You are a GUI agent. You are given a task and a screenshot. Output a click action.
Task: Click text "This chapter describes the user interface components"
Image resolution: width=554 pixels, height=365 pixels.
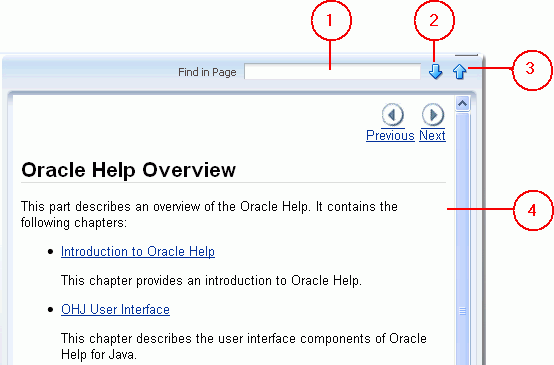pyautogui.click(x=216, y=338)
